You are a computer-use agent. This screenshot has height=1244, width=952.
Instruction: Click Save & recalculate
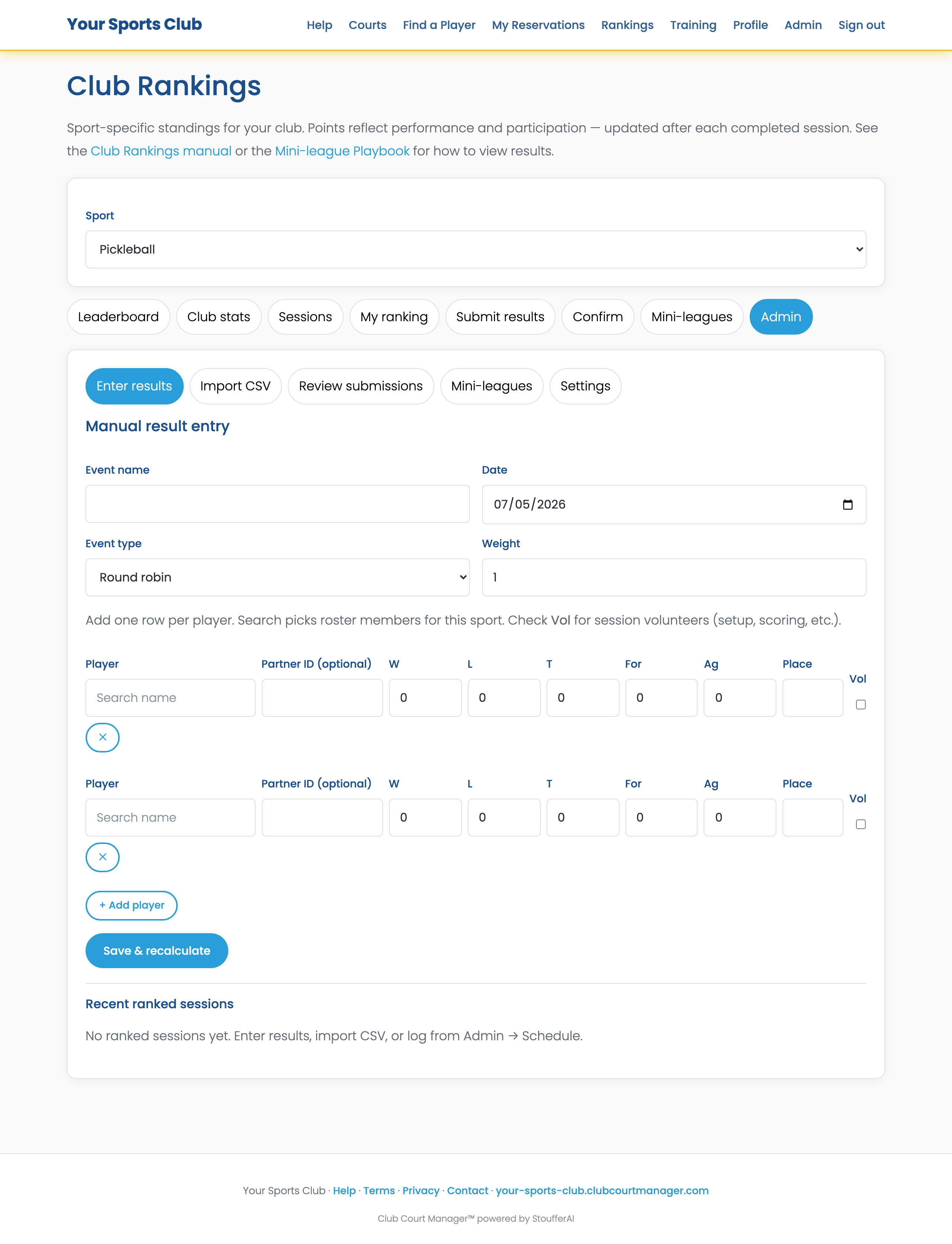[157, 950]
